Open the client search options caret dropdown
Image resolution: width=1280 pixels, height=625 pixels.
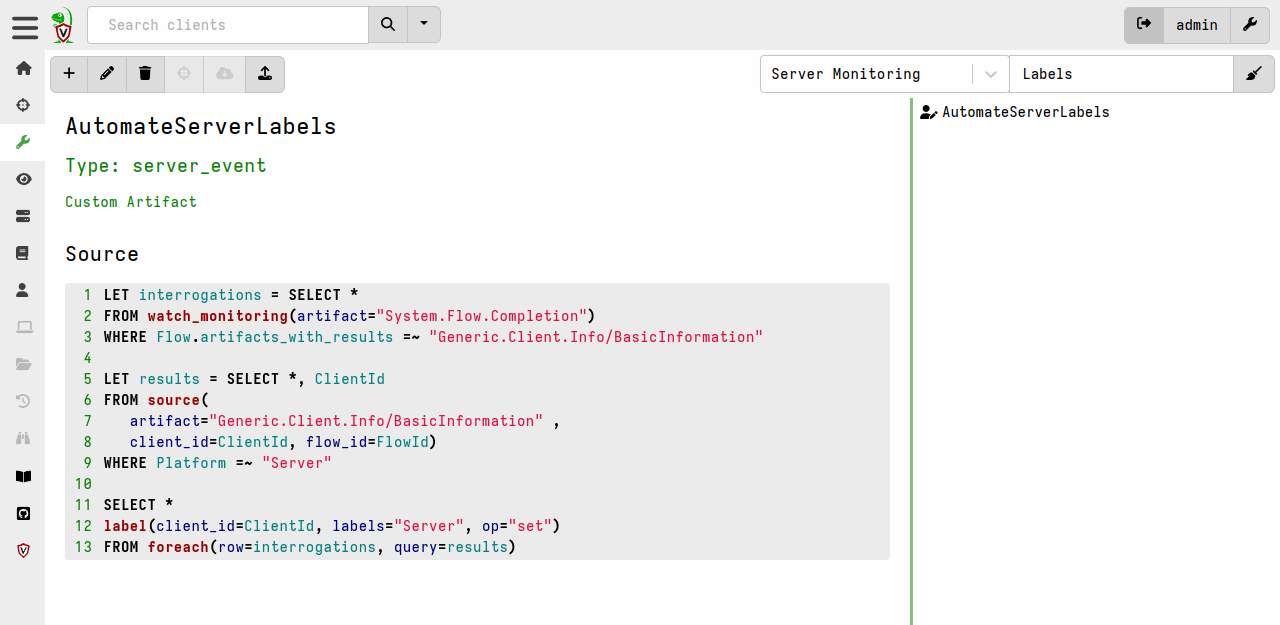click(424, 25)
